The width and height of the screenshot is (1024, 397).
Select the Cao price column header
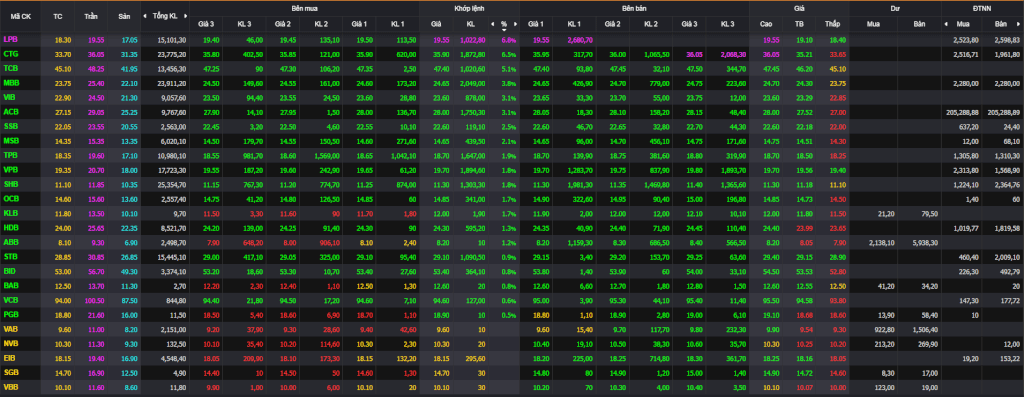pos(766,24)
